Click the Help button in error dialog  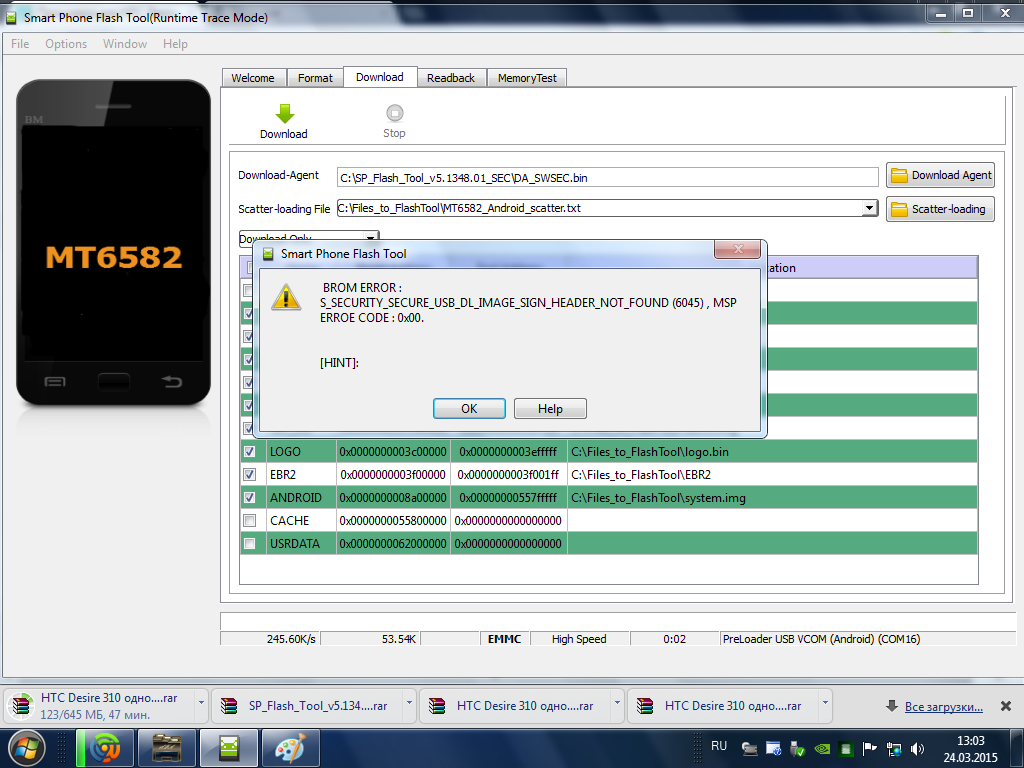[x=550, y=409]
